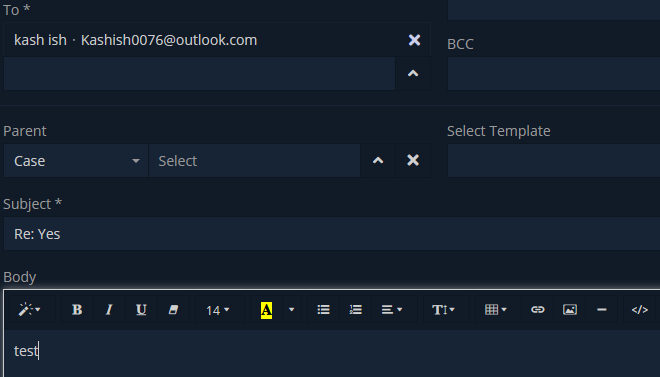Insert a hyperlink via link icon
This screenshot has height=377, width=660.
pos(538,310)
